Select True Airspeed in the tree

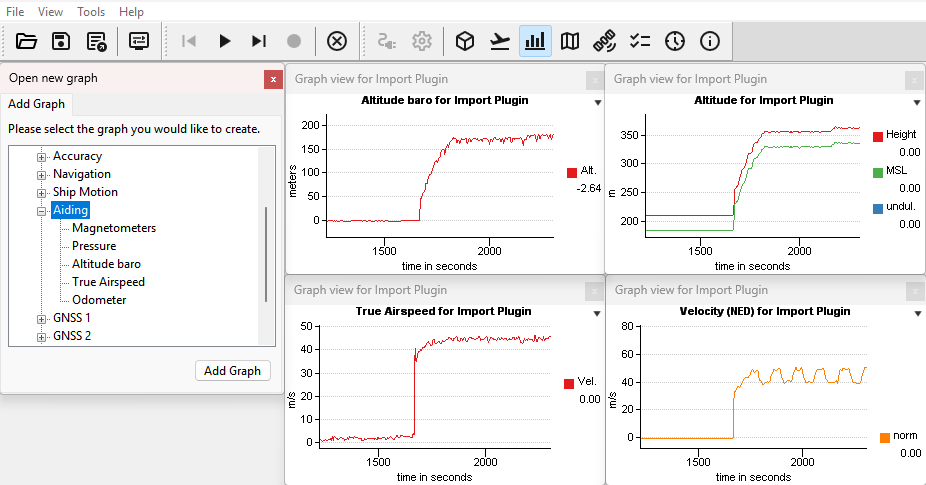[x=108, y=282]
